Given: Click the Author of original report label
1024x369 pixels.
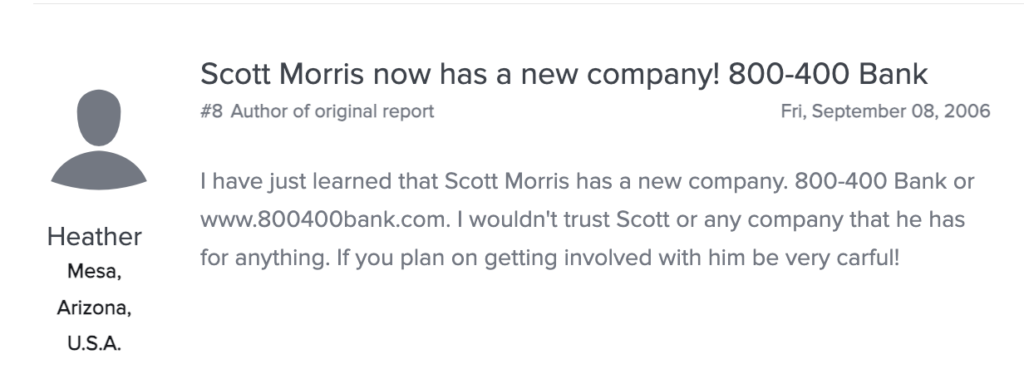Looking at the screenshot, I should point(332,111).
